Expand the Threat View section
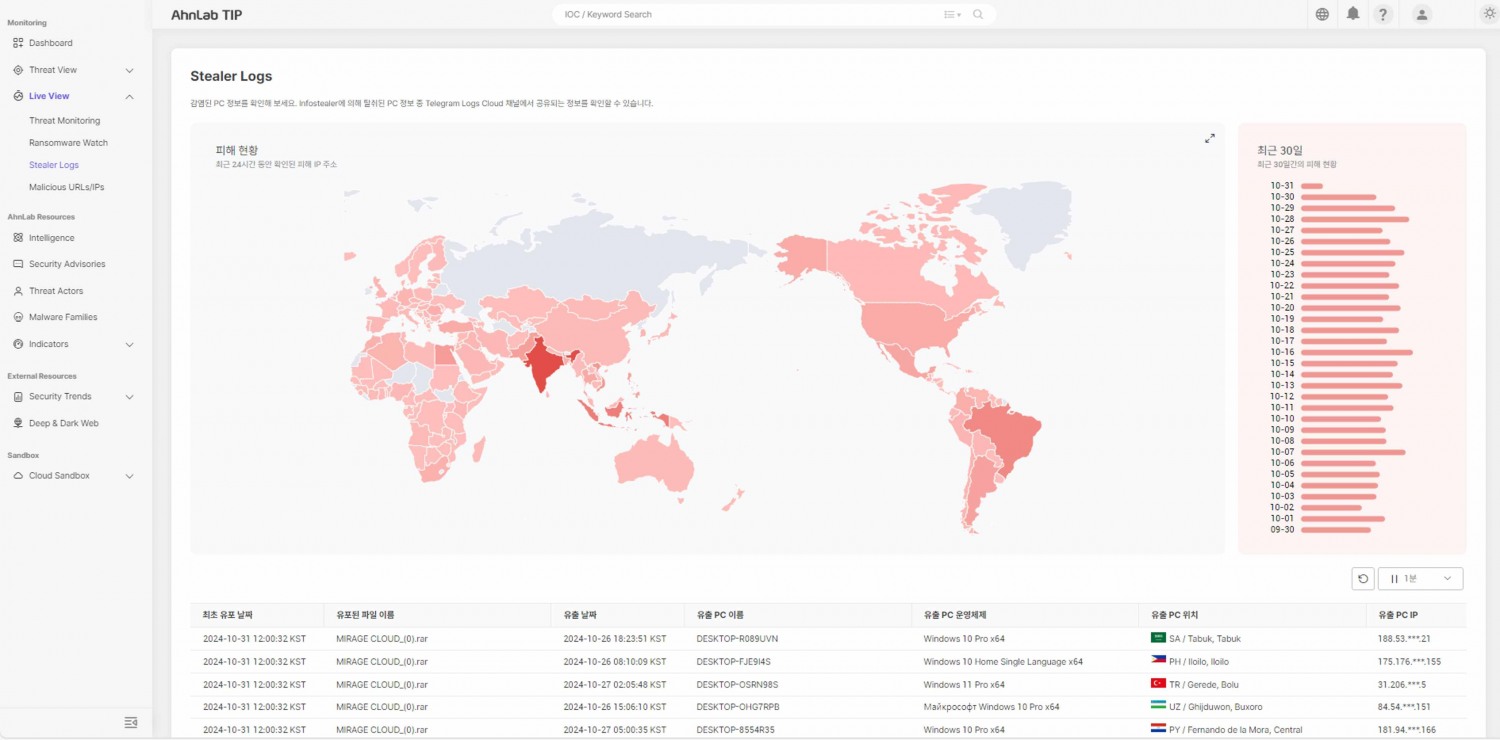The width and height of the screenshot is (1500, 740). click(x=129, y=70)
